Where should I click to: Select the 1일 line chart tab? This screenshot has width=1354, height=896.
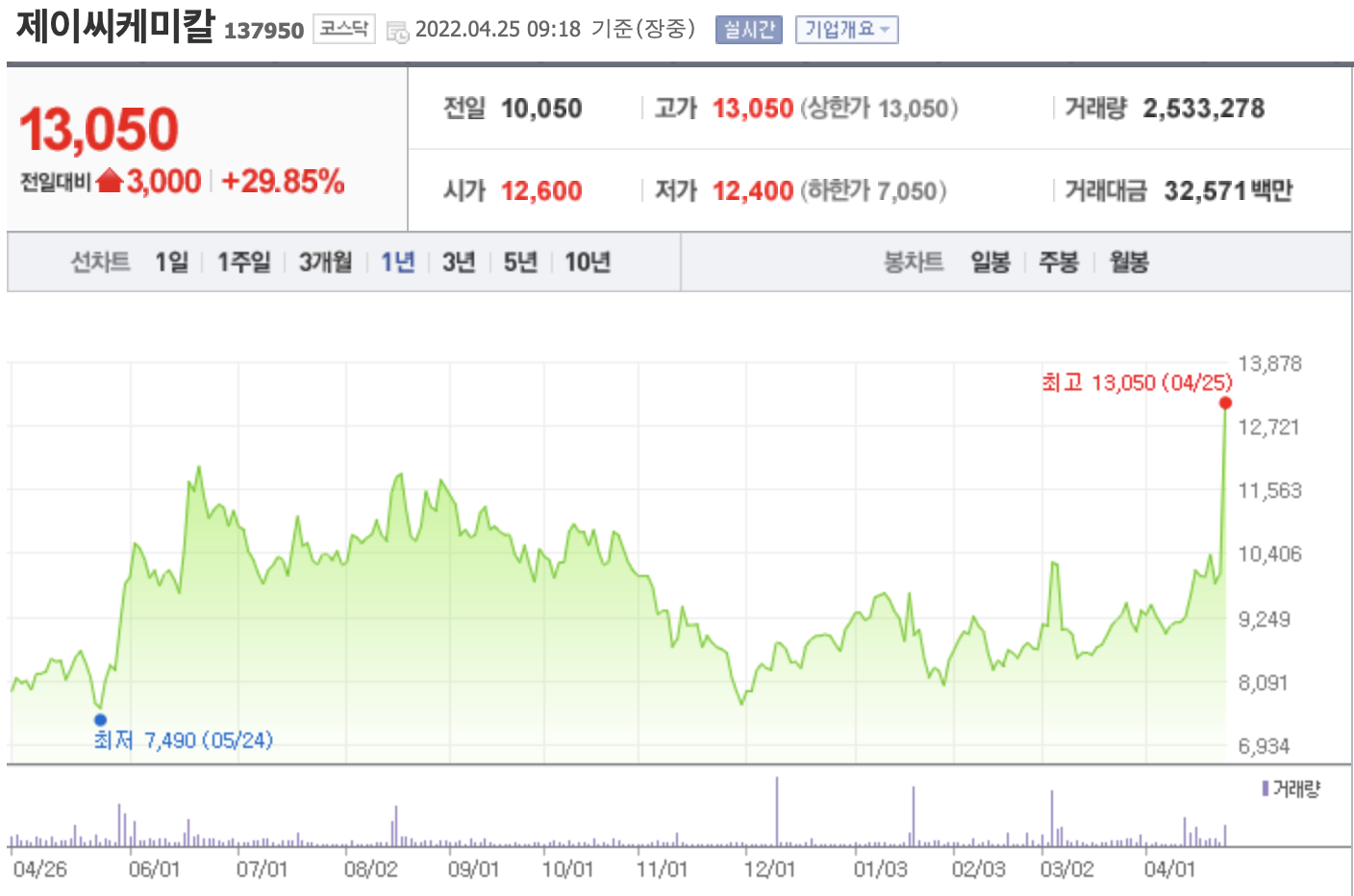click(172, 261)
